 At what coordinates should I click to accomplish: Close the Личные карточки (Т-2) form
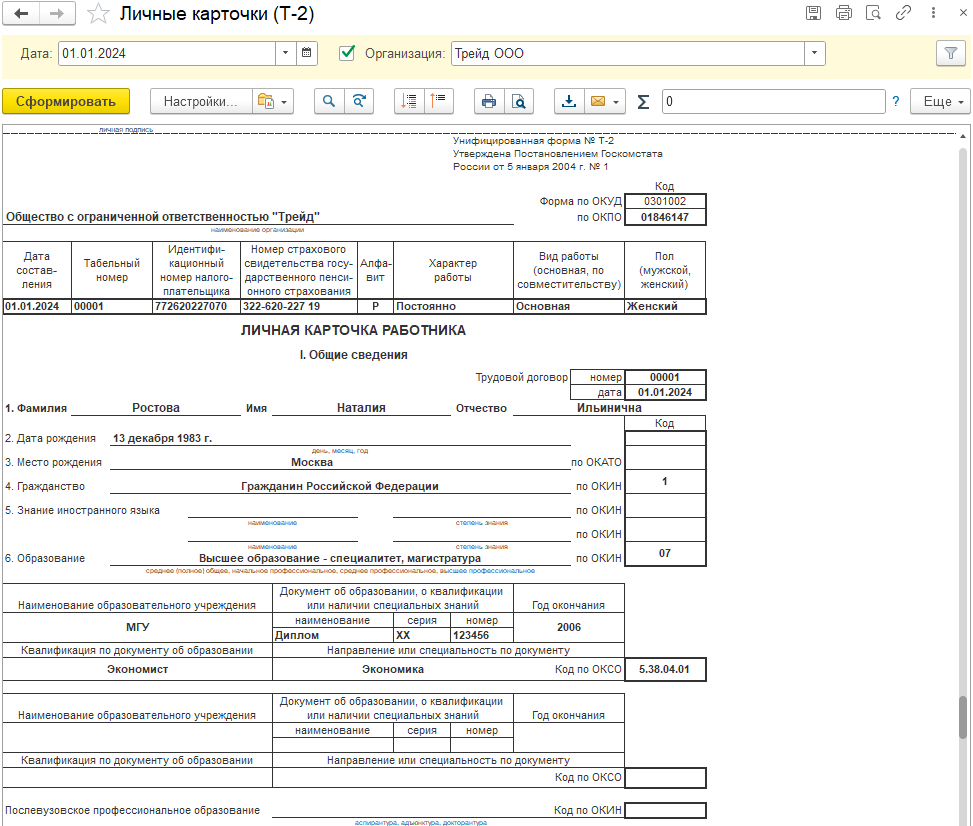(x=963, y=13)
